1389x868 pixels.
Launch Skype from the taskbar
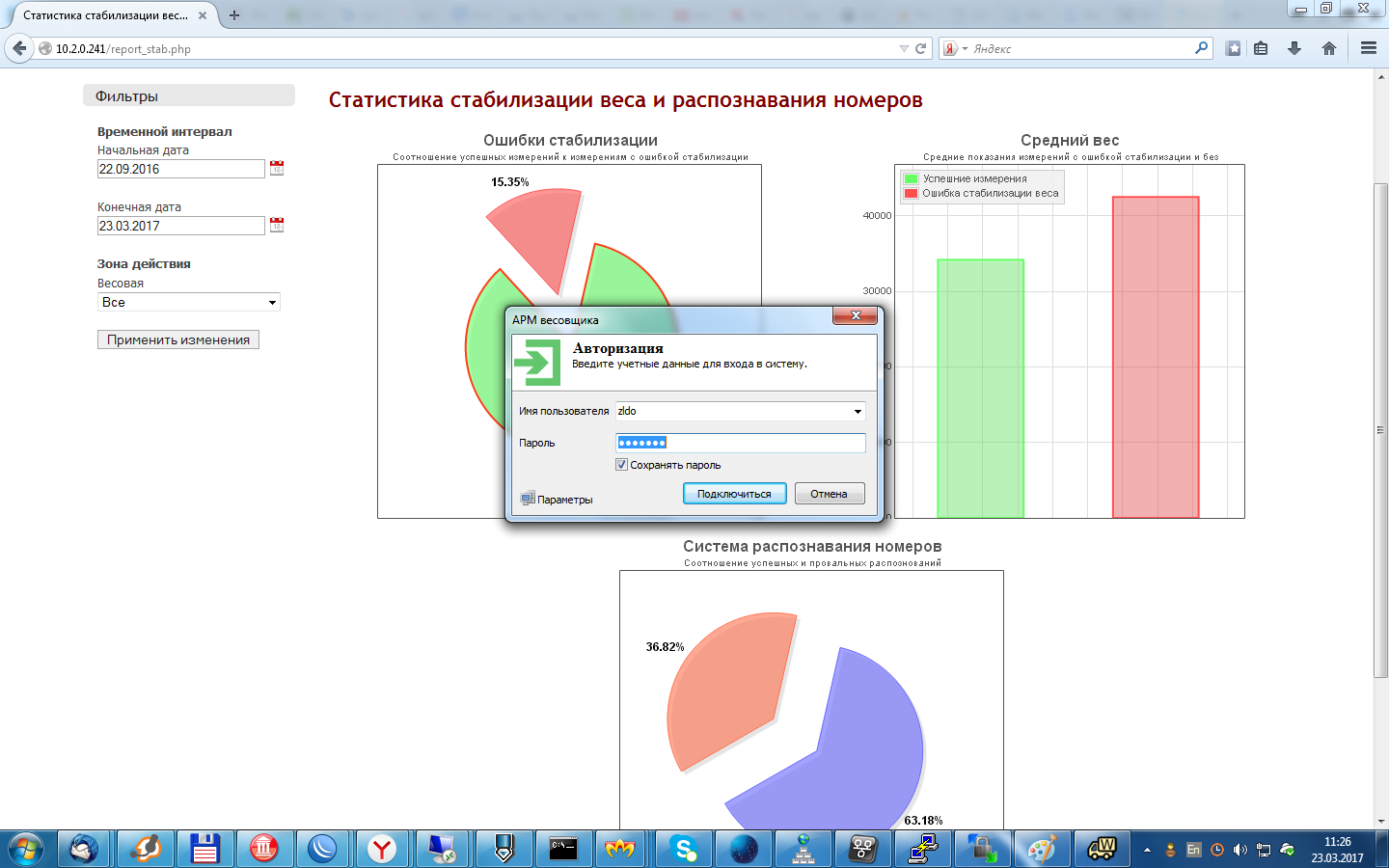[x=684, y=849]
